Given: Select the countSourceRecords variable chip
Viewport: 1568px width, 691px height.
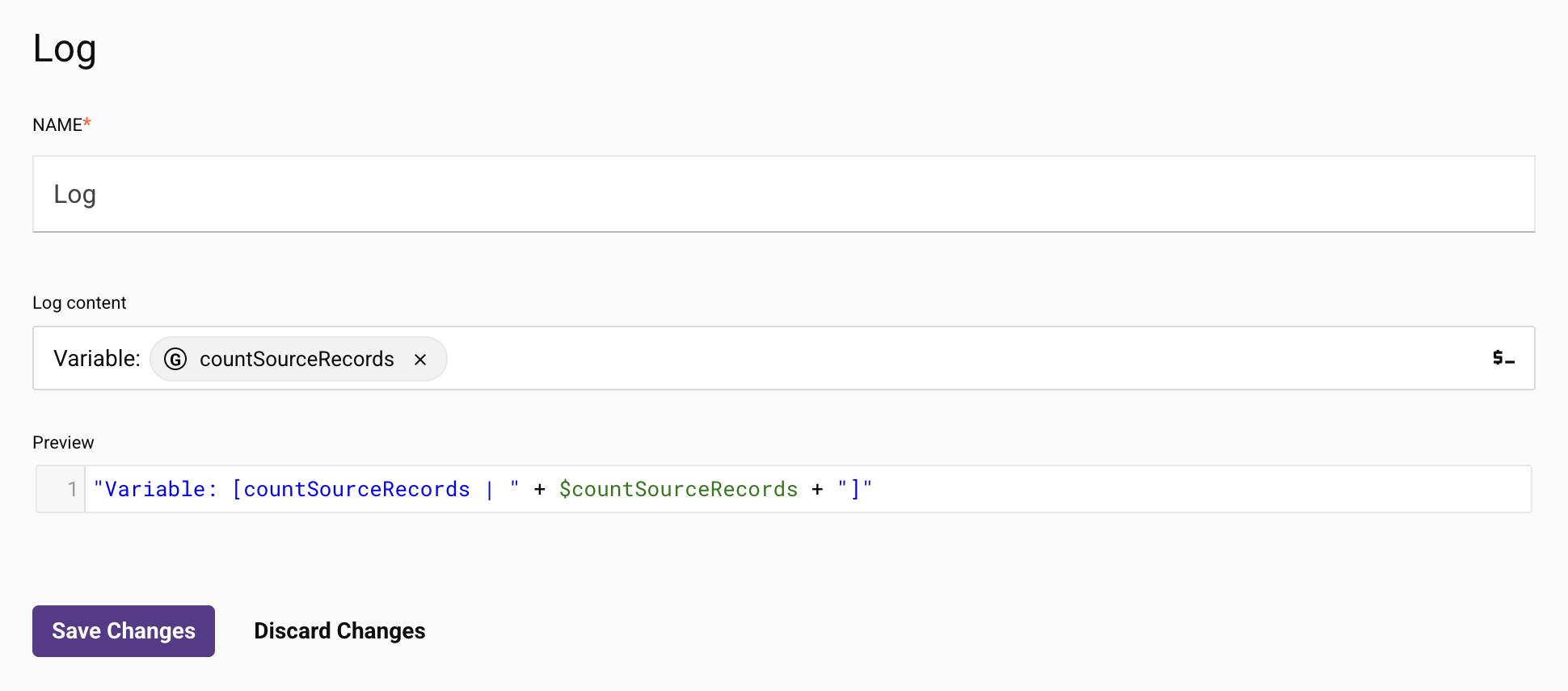Looking at the screenshot, I should tap(297, 359).
